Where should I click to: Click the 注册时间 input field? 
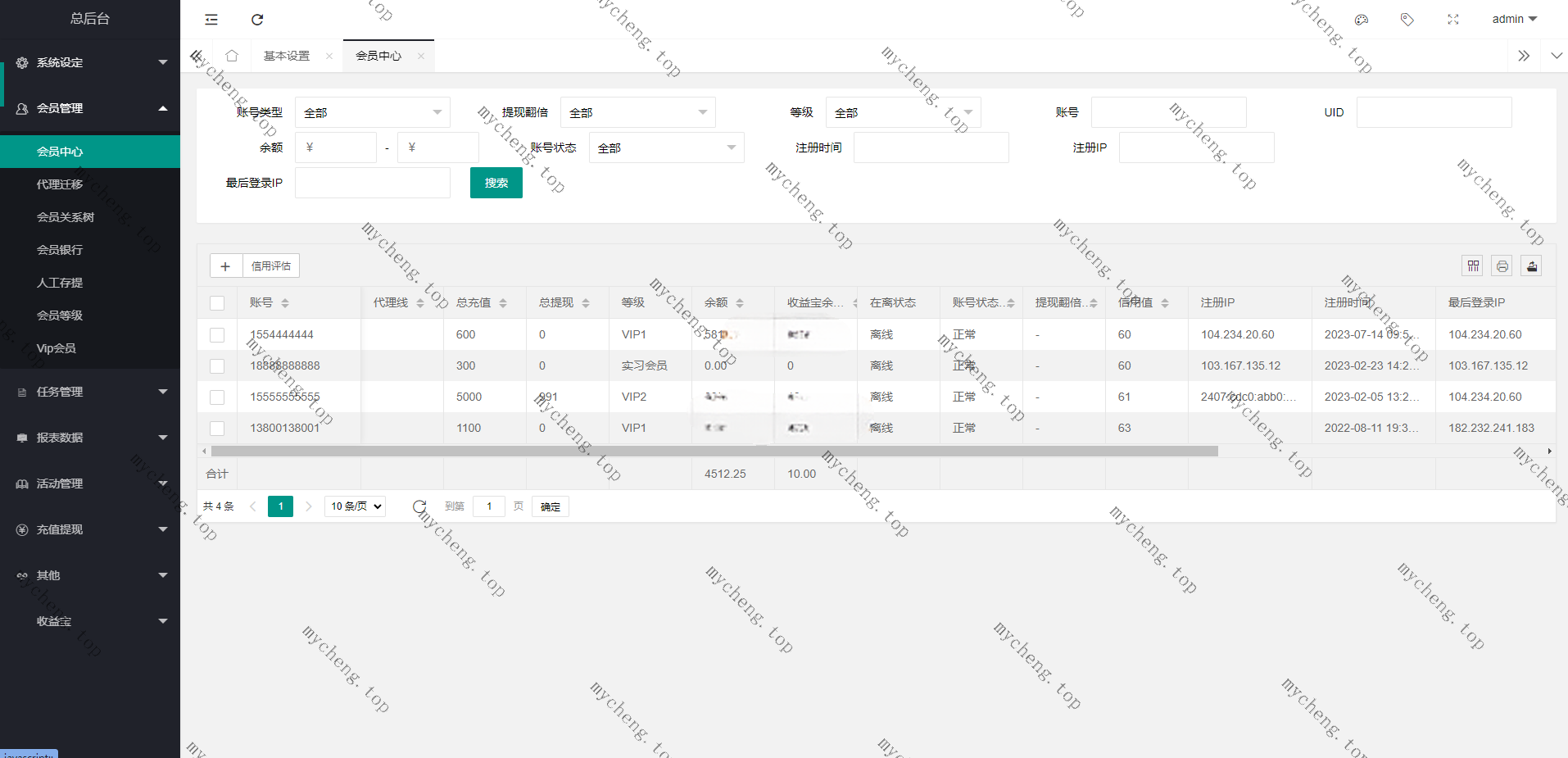tap(931, 148)
